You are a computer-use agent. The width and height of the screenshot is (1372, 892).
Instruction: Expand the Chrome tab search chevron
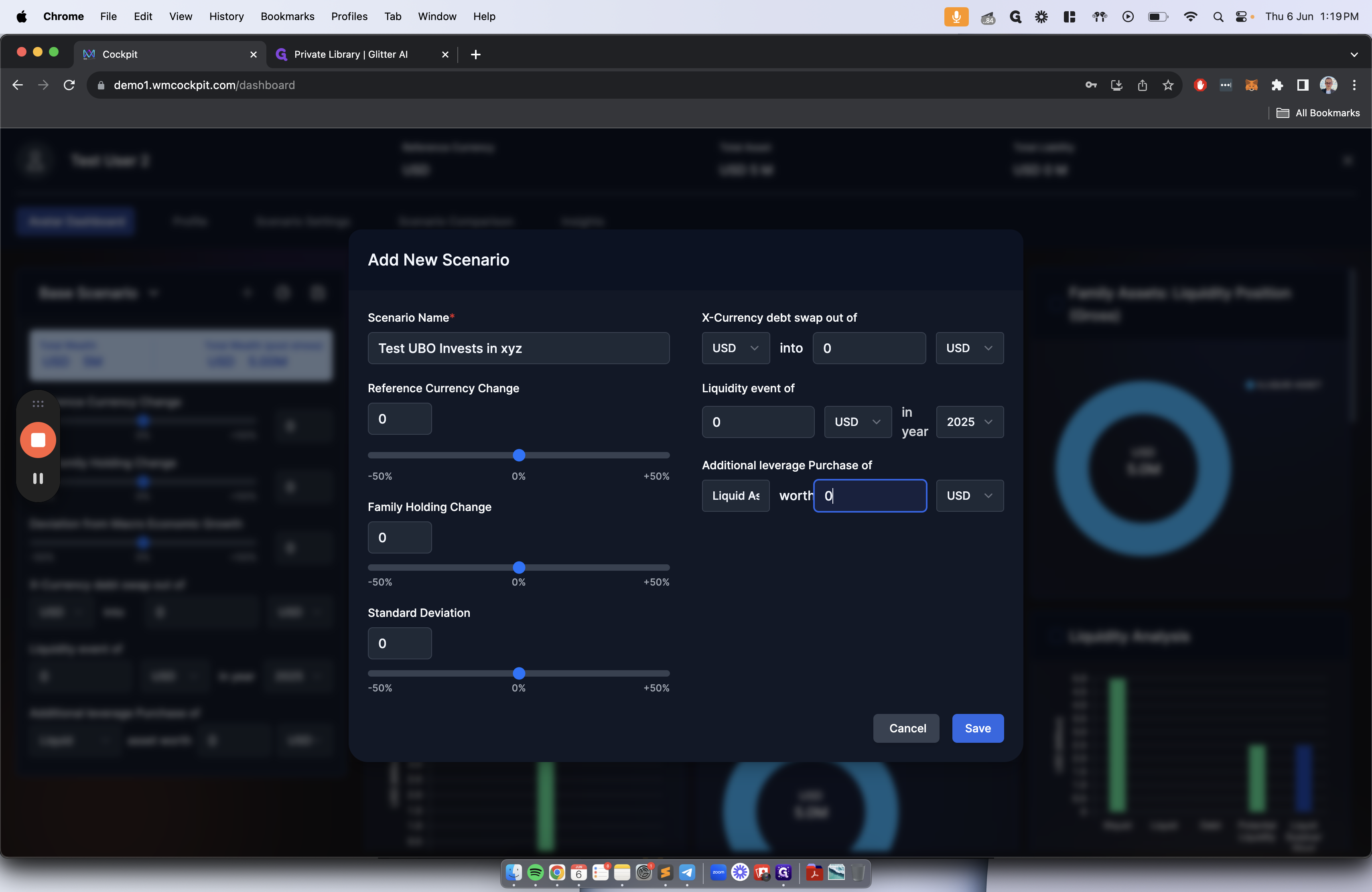[1354, 55]
